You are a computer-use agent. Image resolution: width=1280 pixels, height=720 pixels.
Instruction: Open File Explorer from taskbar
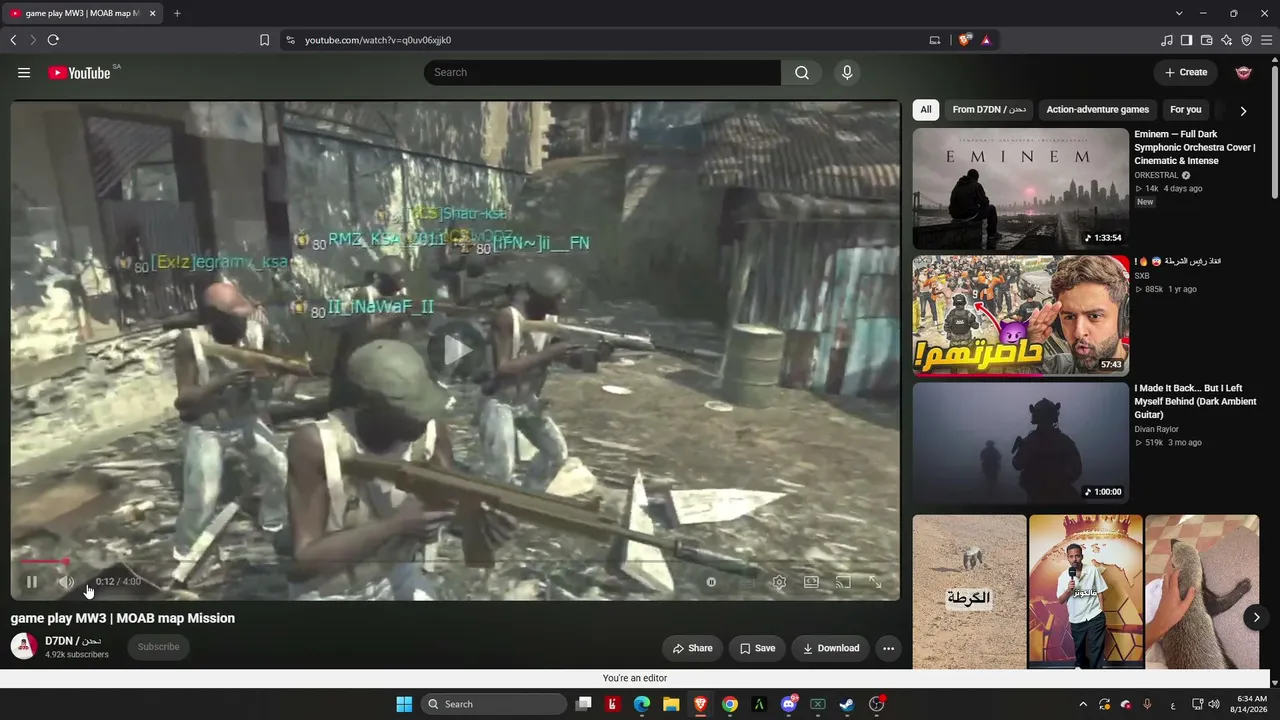click(x=671, y=704)
